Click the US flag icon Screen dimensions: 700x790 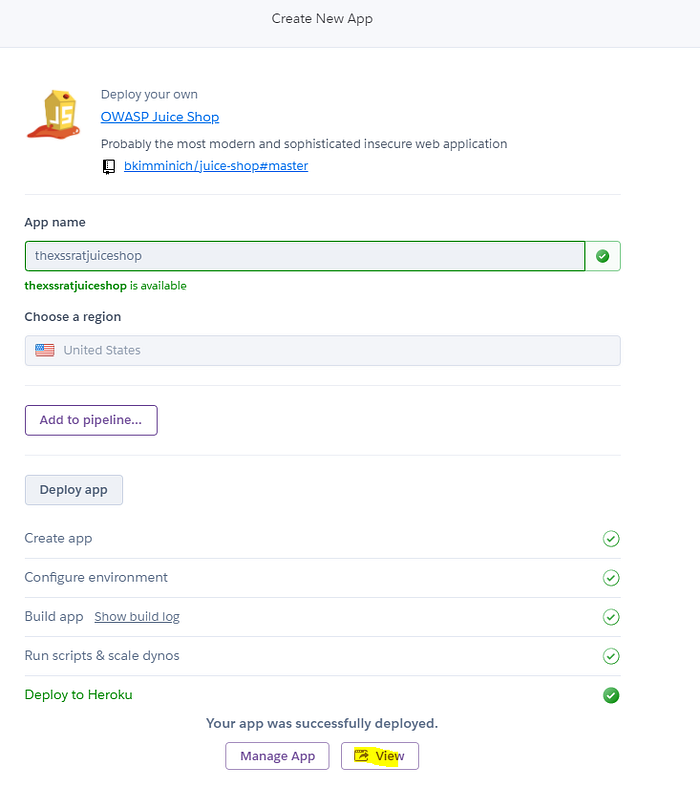coord(45,350)
